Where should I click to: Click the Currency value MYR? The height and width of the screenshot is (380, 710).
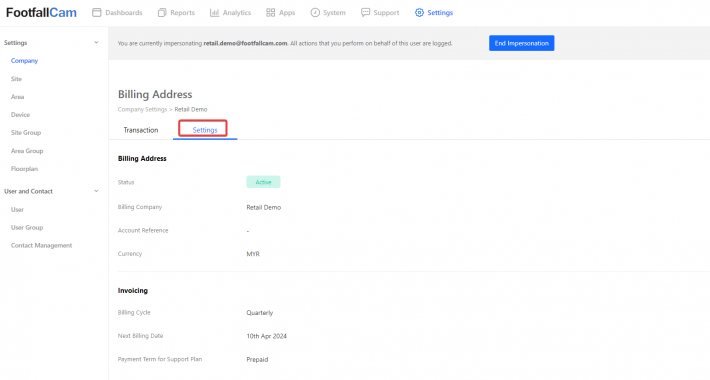point(253,254)
